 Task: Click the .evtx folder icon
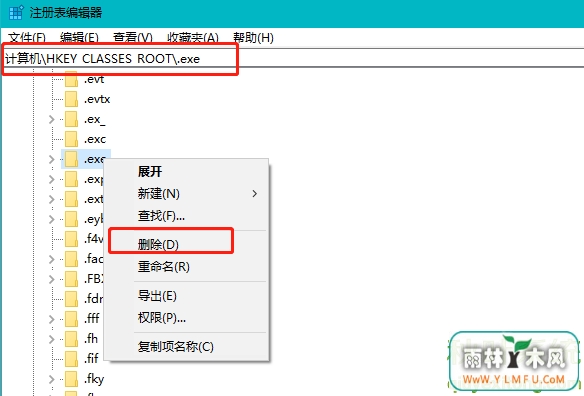click(x=71, y=99)
